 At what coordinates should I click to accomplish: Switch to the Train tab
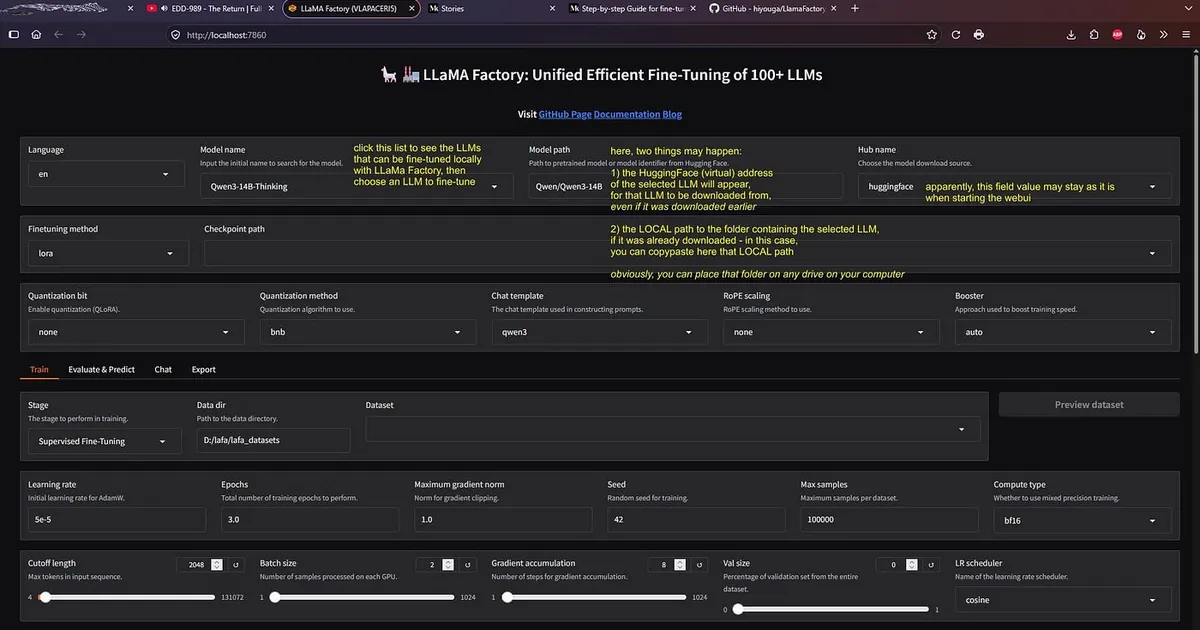39,369
